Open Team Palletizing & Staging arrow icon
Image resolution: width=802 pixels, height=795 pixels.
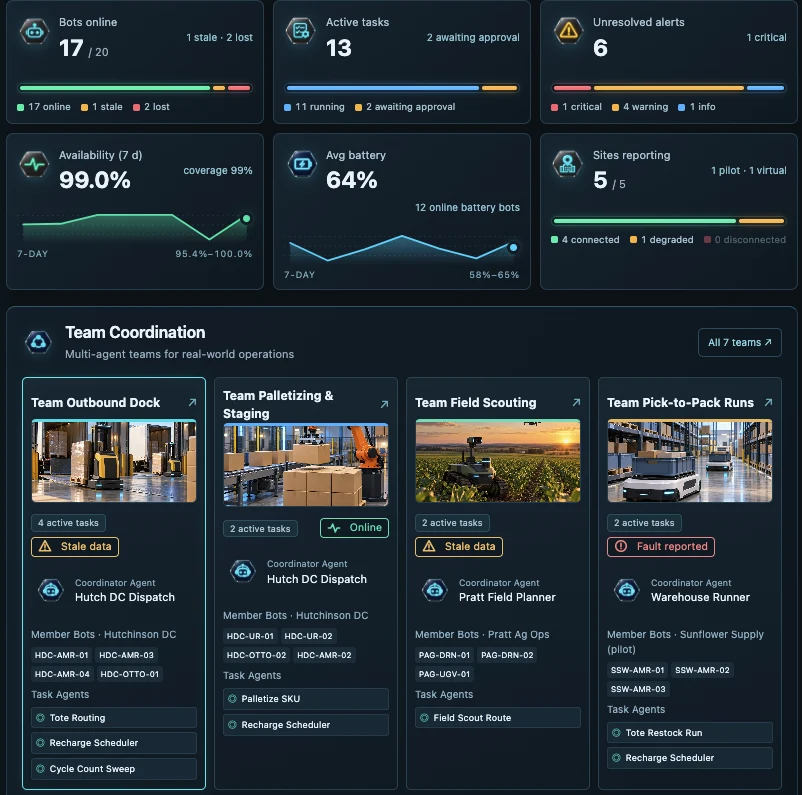pyautogui.click(x=384, y=405)
